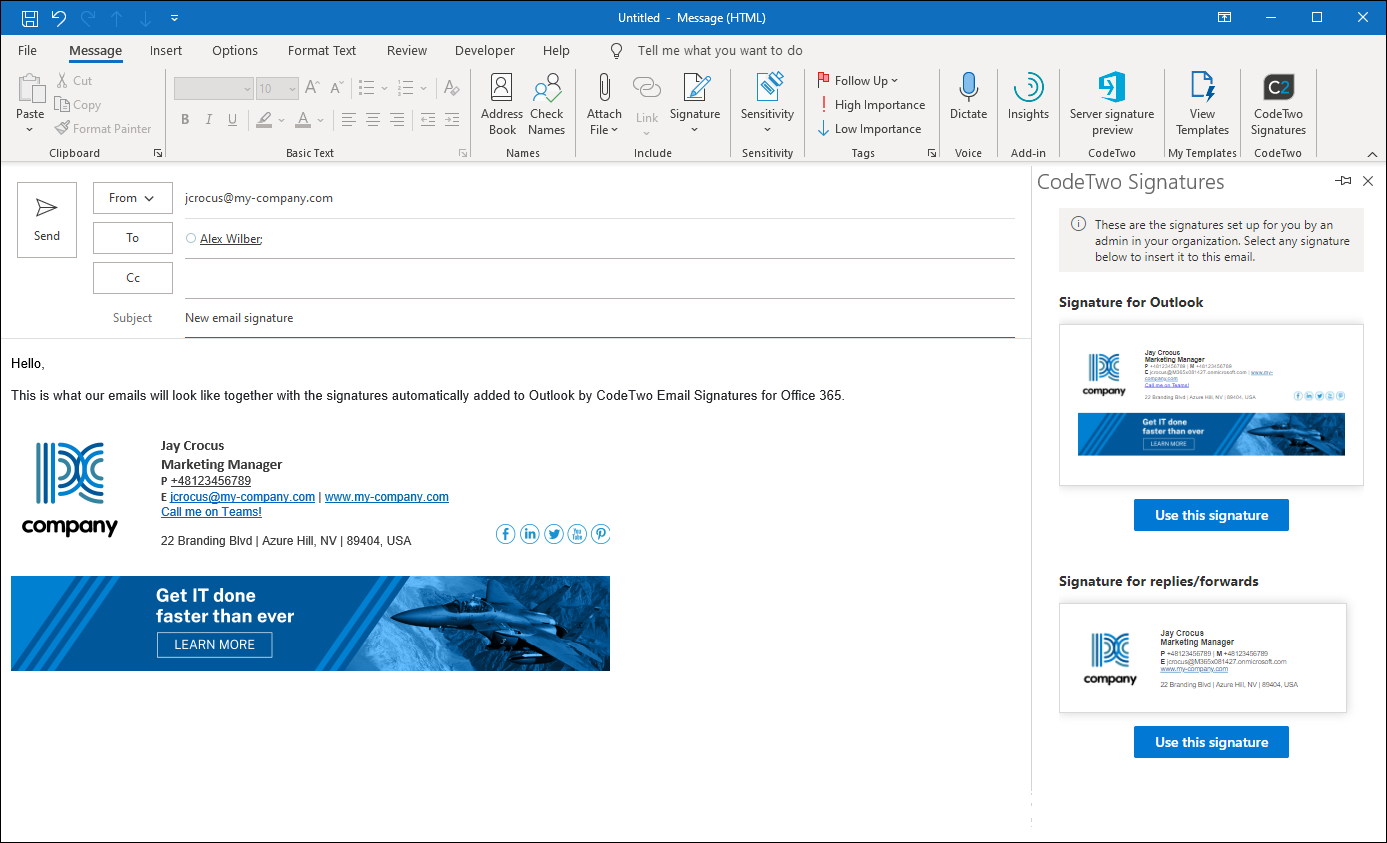Open the Tags dialog launcher
The height and width of the screenshot is (843, 1387).
pyautogui.click(x=932, y=153)
